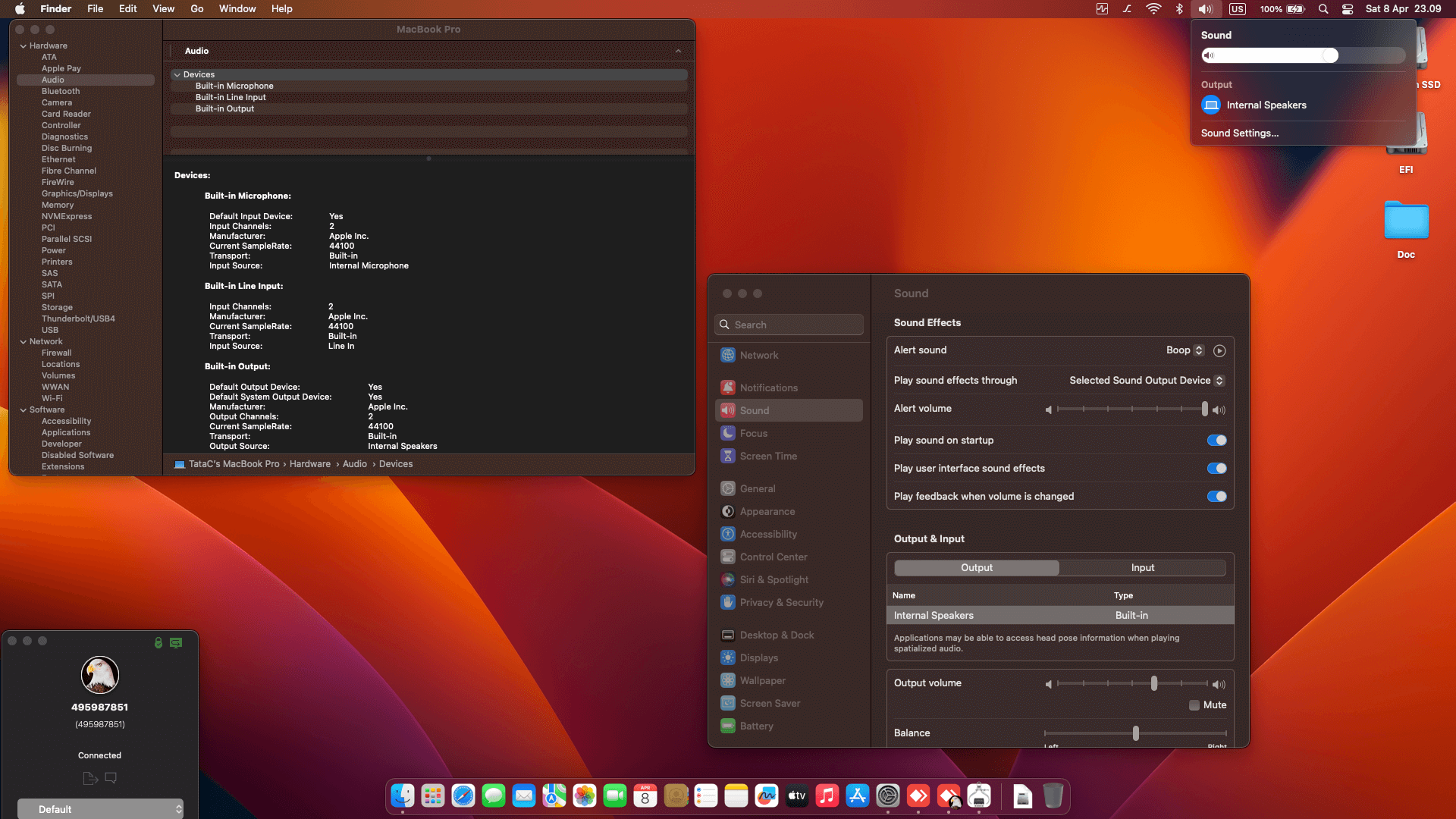Collapse the Network section in the System Information sidebar

point(24,342)
